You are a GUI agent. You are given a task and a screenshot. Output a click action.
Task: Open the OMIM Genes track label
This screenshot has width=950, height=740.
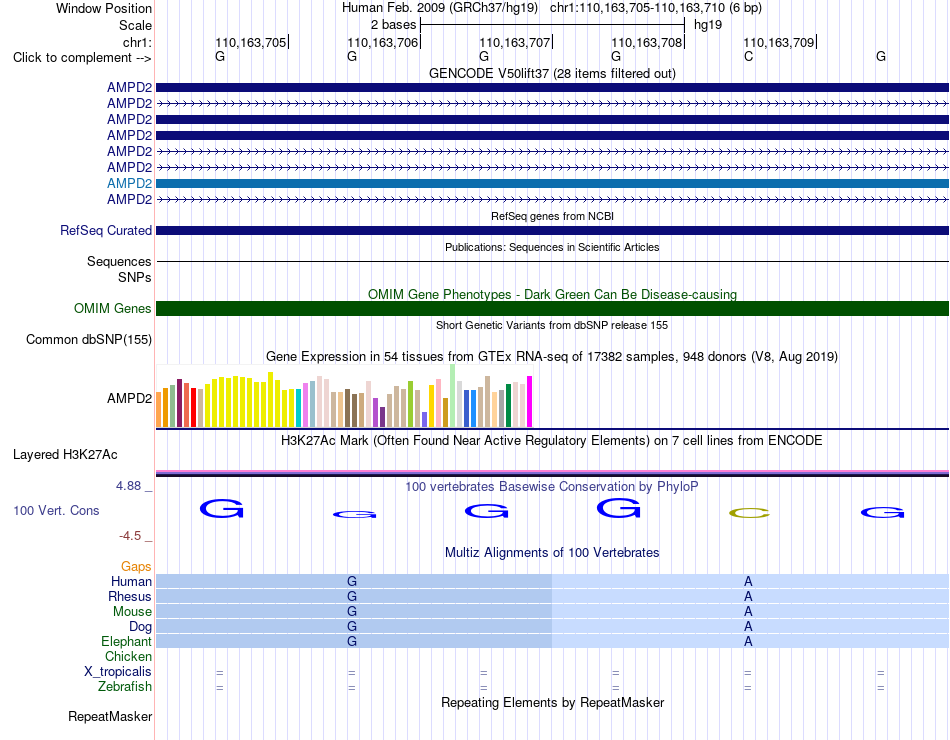pyautogui.click(x=112, y=308)
